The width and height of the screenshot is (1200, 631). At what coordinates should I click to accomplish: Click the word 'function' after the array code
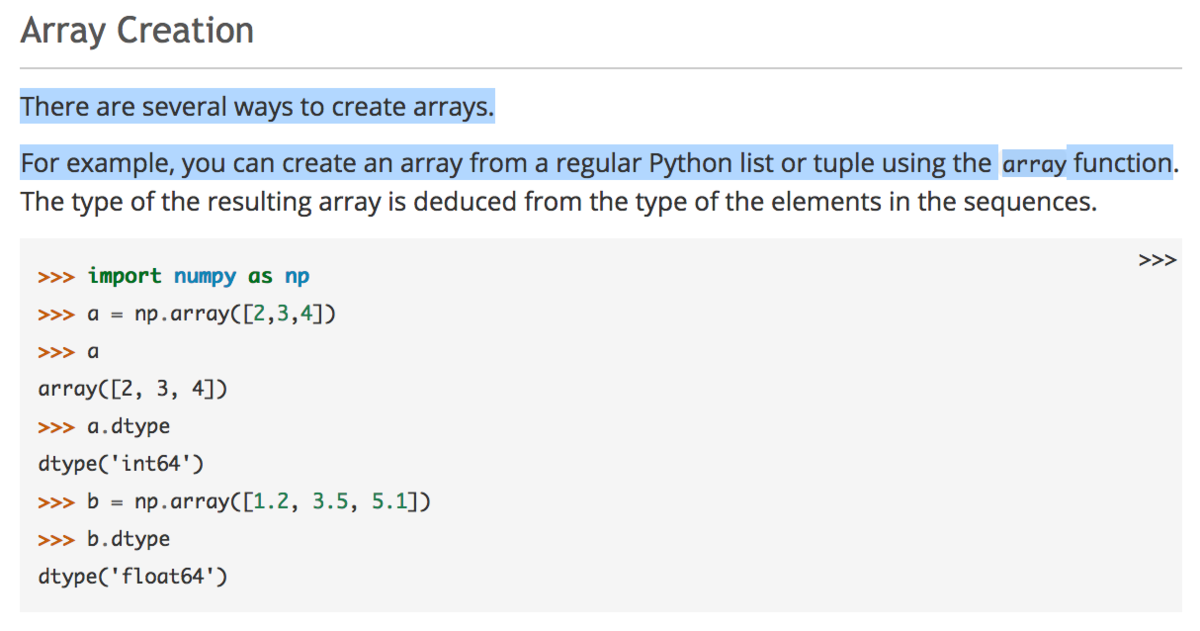[1120, 163]
